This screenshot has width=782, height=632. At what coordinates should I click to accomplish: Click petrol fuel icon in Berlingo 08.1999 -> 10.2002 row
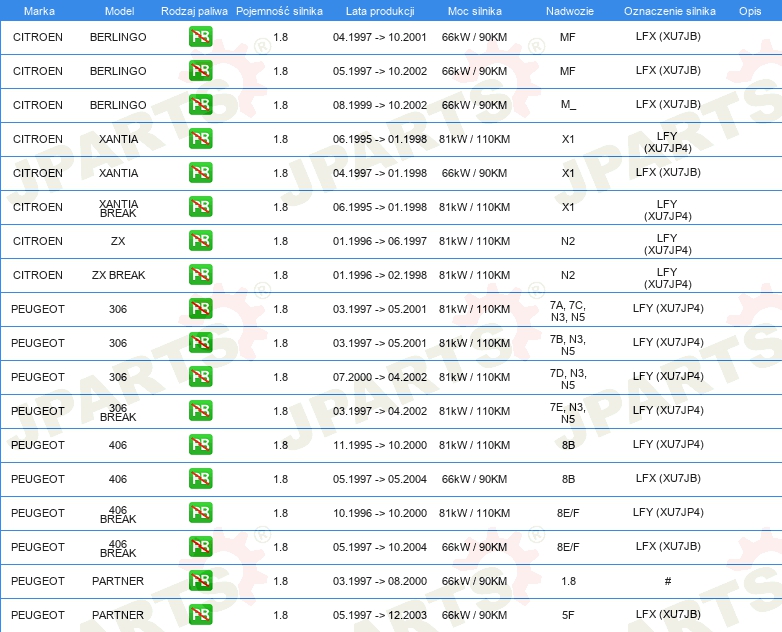[200, 104]
